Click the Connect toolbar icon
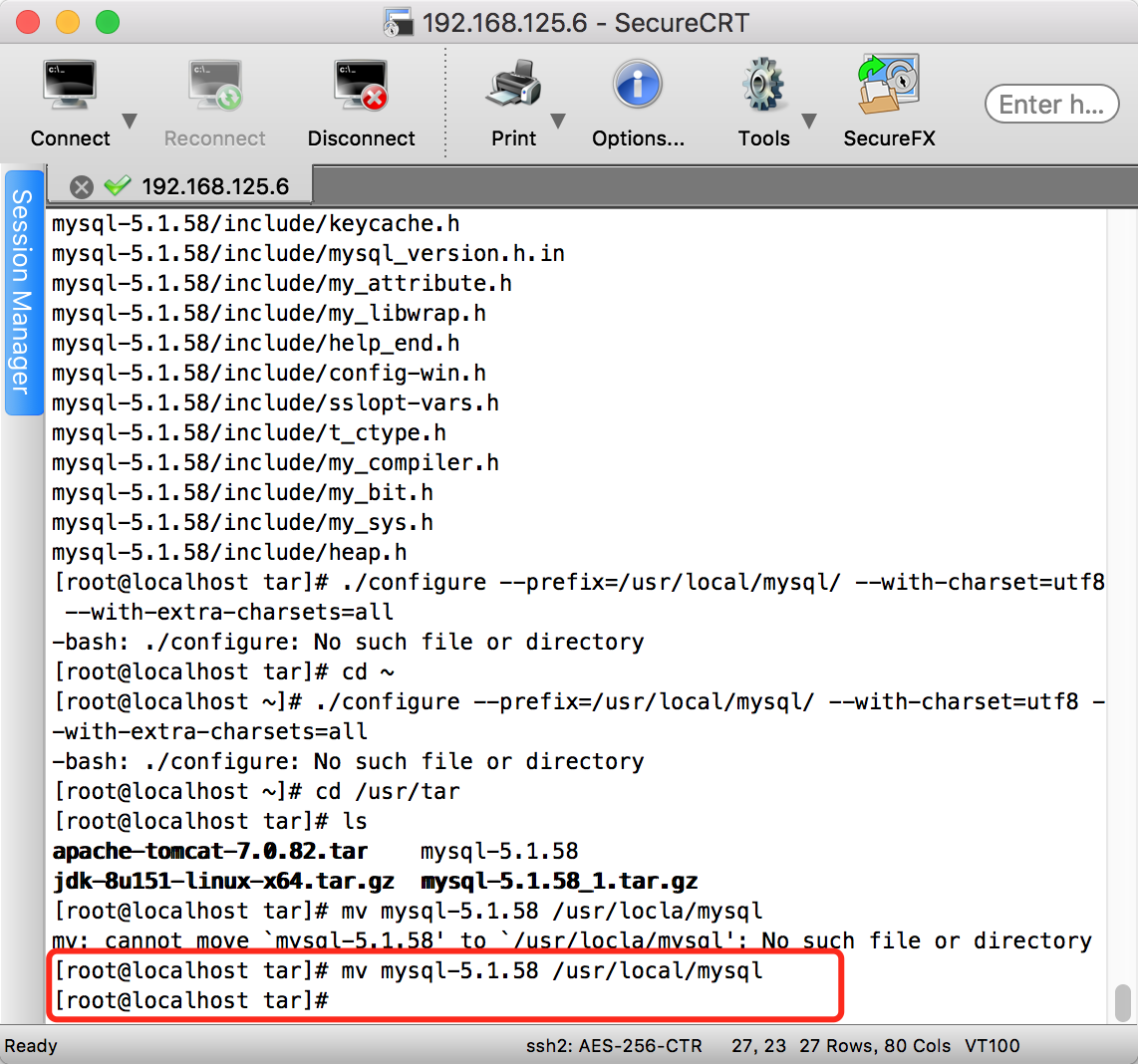 click(70, 86)
